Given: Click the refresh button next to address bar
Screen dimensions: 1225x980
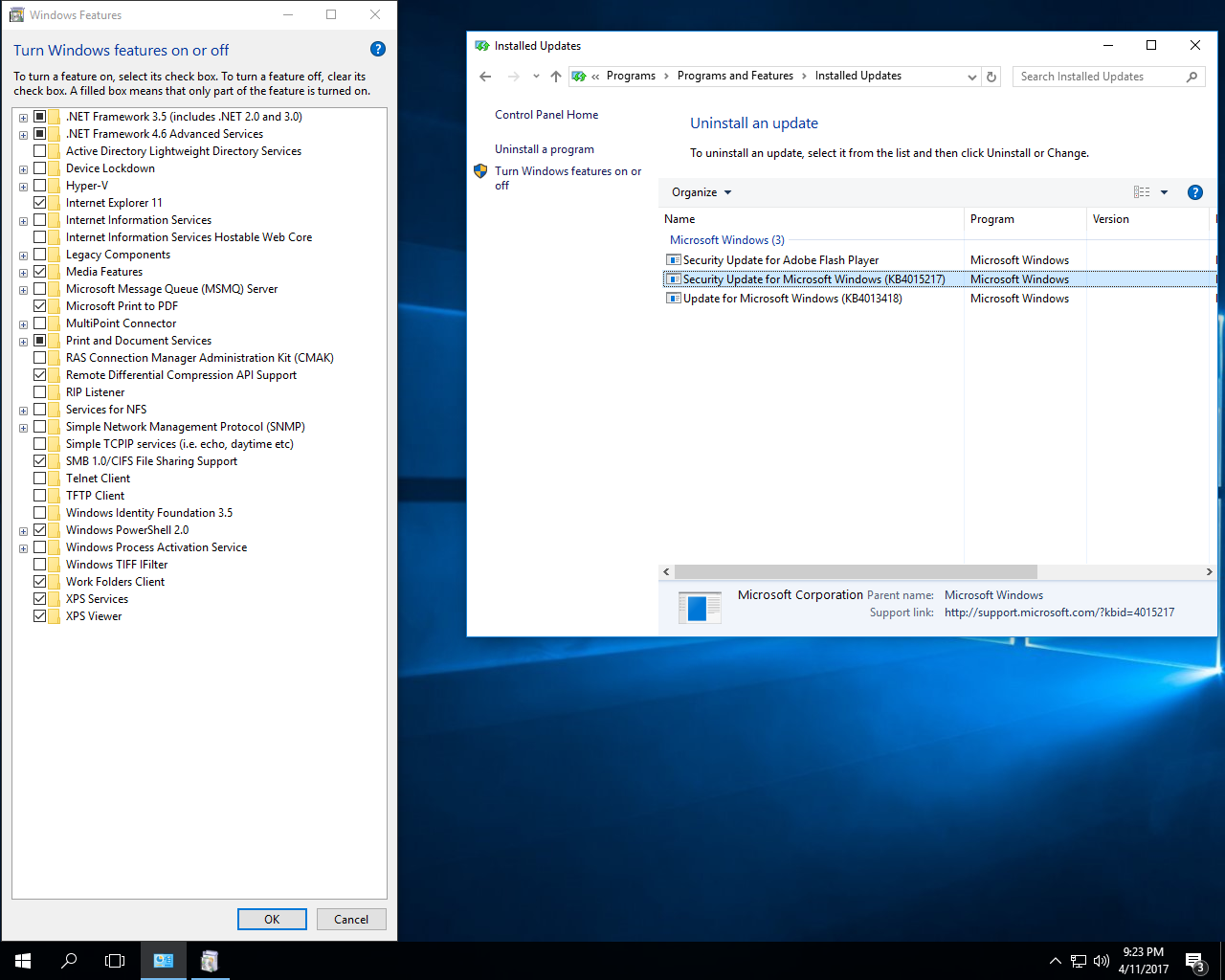Looking at the screenshot, I should pos(991,77).
